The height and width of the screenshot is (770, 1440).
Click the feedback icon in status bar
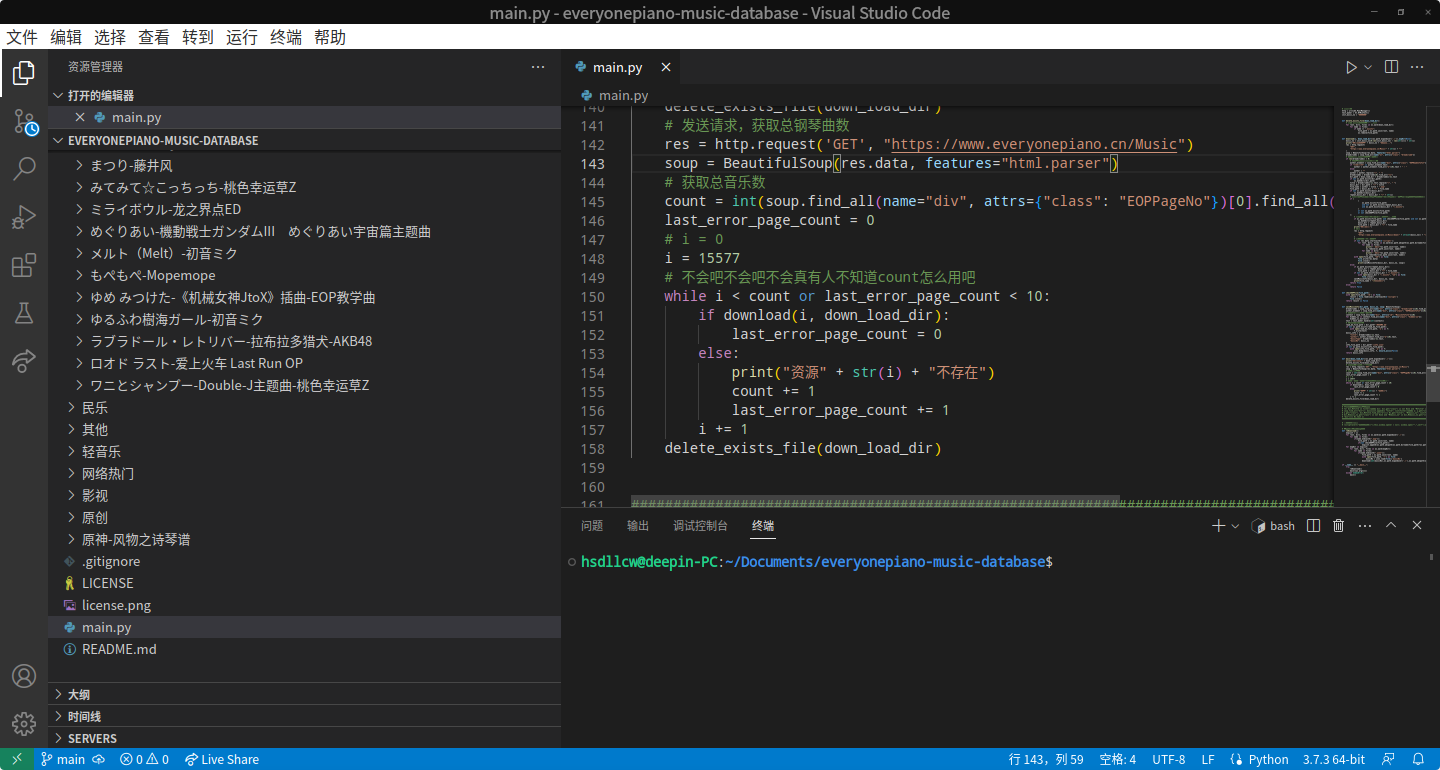[1390, 759]
